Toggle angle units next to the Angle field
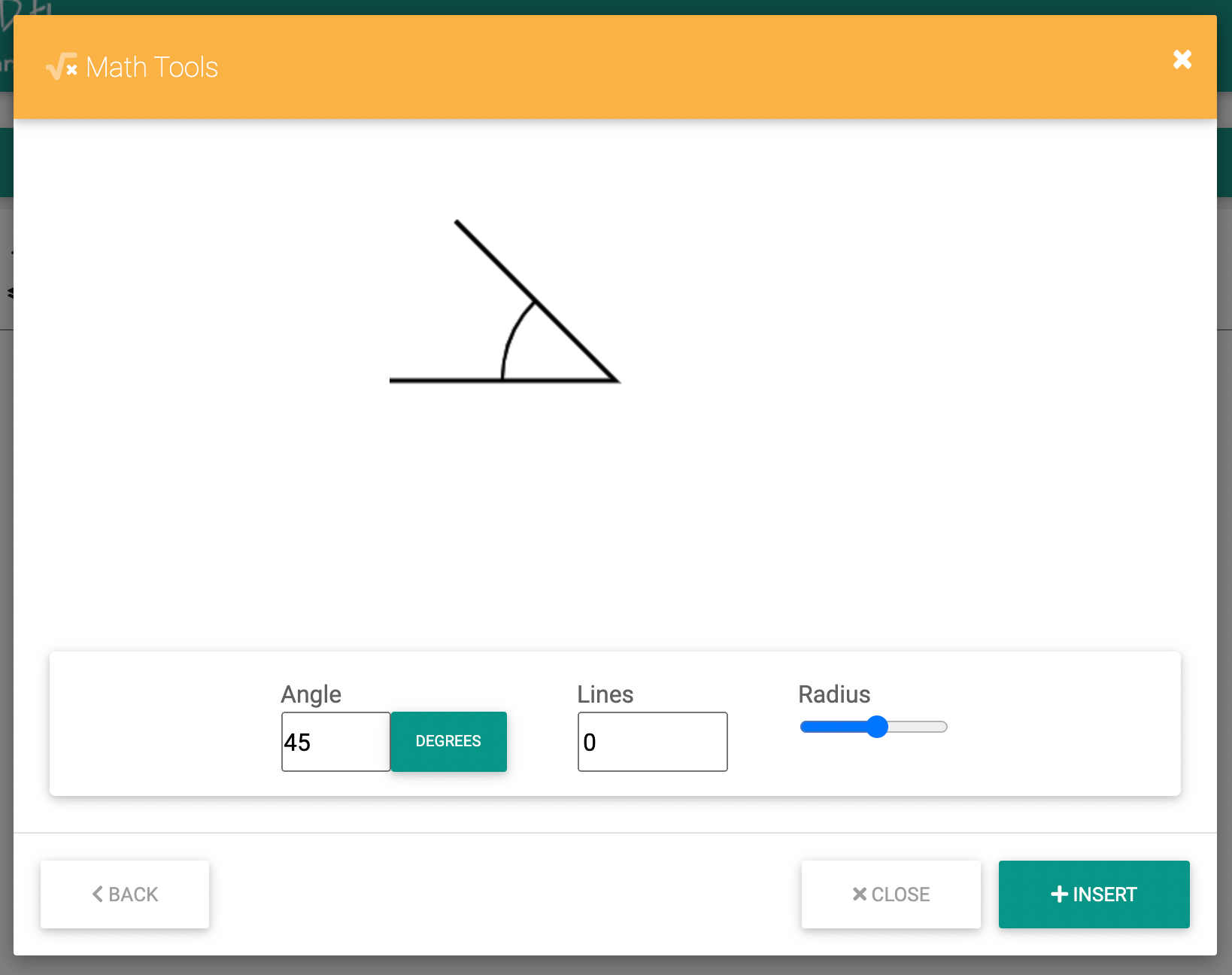The width and height of the screenshot is (1232, 975). pos(448,742)
